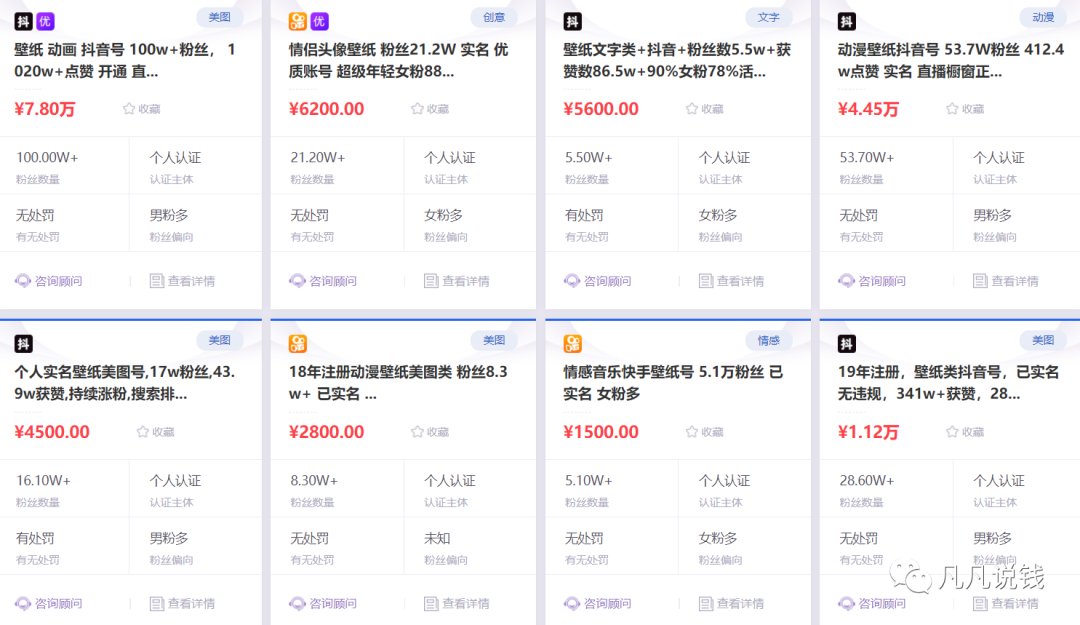Open the 个人实名壁纸美图号 listing title
Image resolution: width=1080 pixels, height=625 pixels.
[x=125, y=383]
